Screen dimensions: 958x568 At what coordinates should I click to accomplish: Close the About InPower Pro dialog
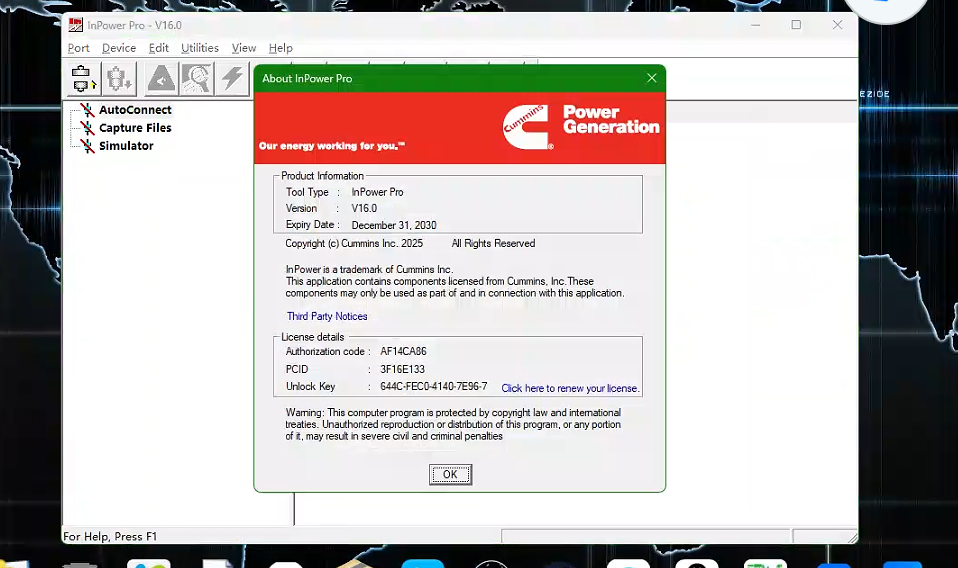click(651, 78)
